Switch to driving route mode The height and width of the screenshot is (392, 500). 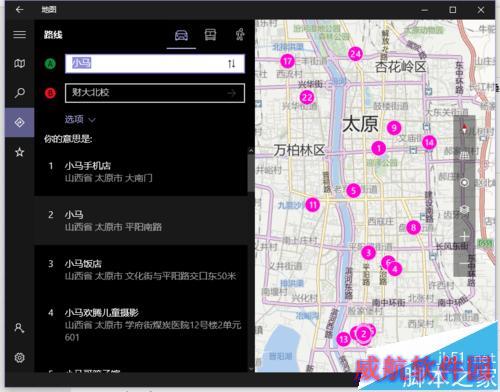(x=181, y=35)
